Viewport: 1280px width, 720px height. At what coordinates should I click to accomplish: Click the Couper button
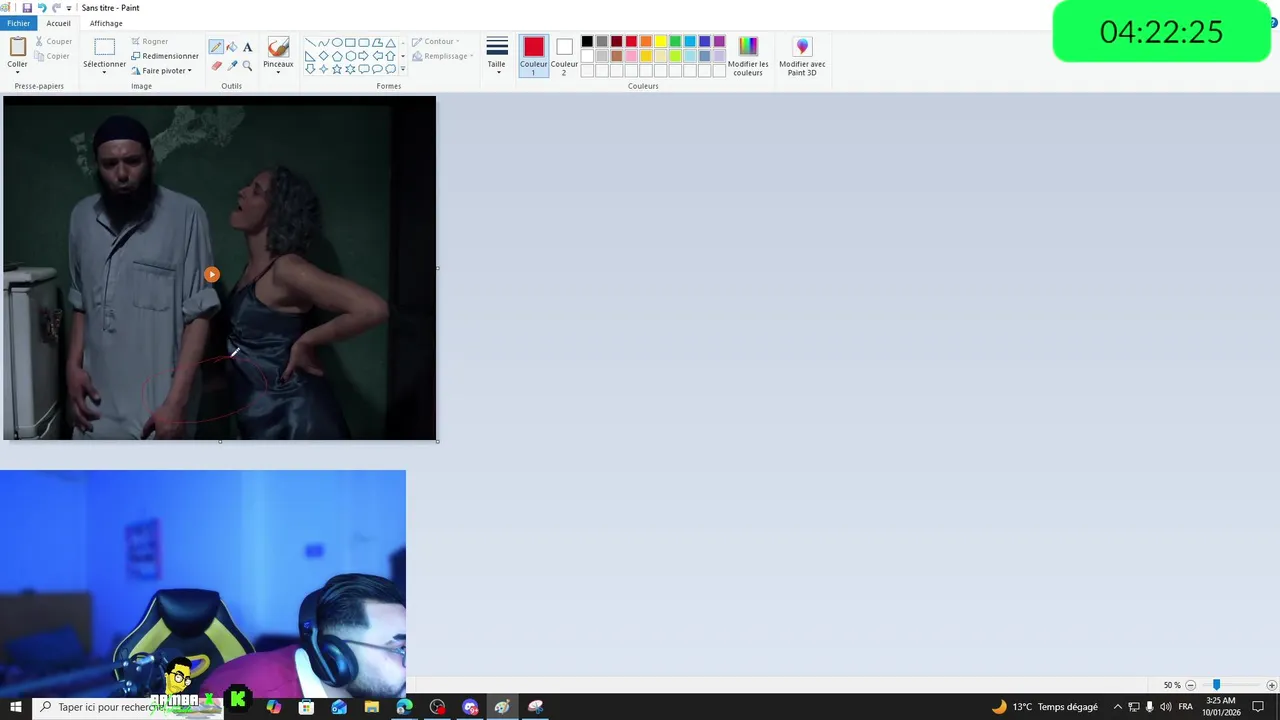point(53,42)
